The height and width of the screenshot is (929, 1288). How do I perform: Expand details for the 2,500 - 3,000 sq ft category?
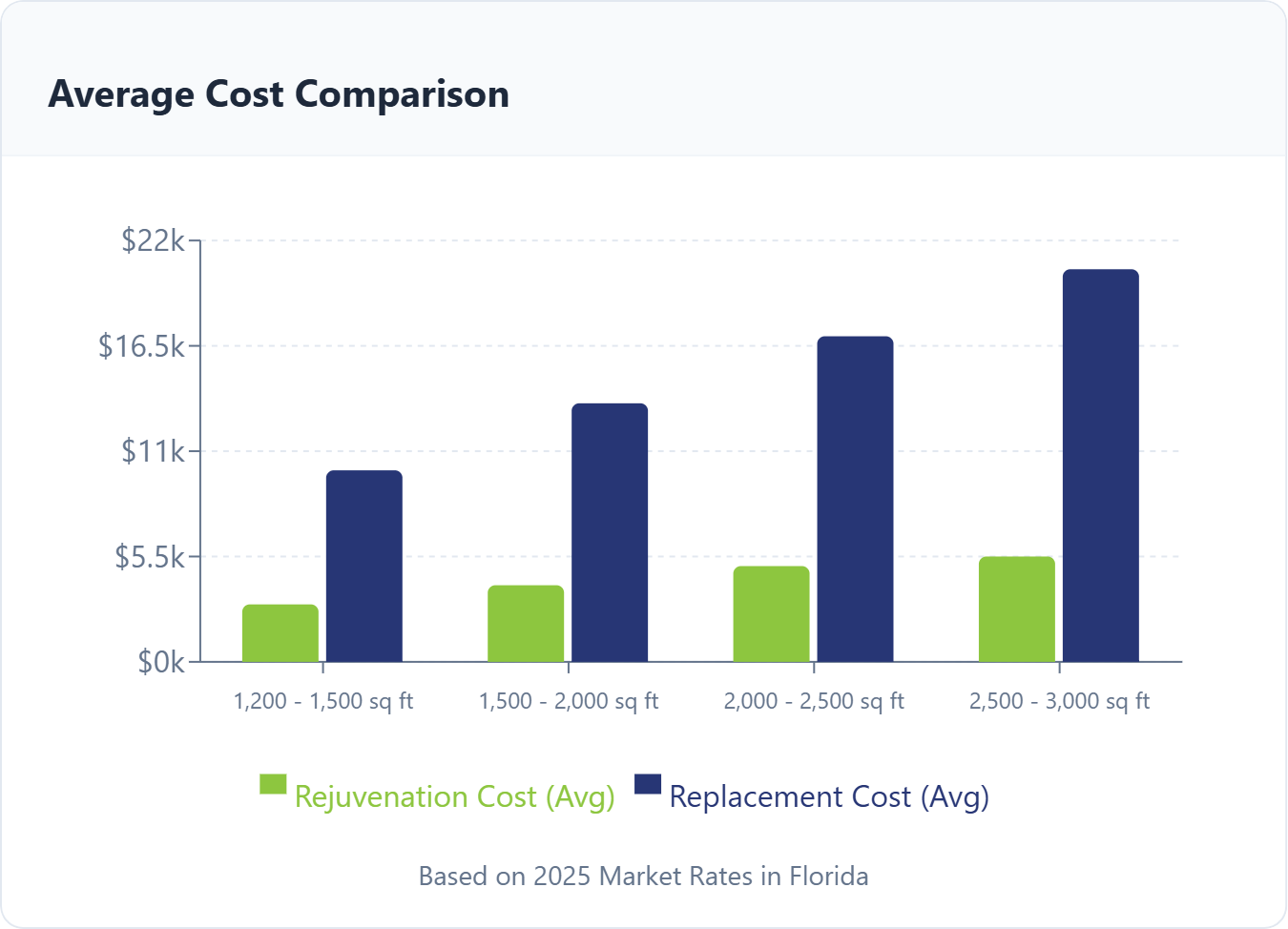pos(1060,701)
